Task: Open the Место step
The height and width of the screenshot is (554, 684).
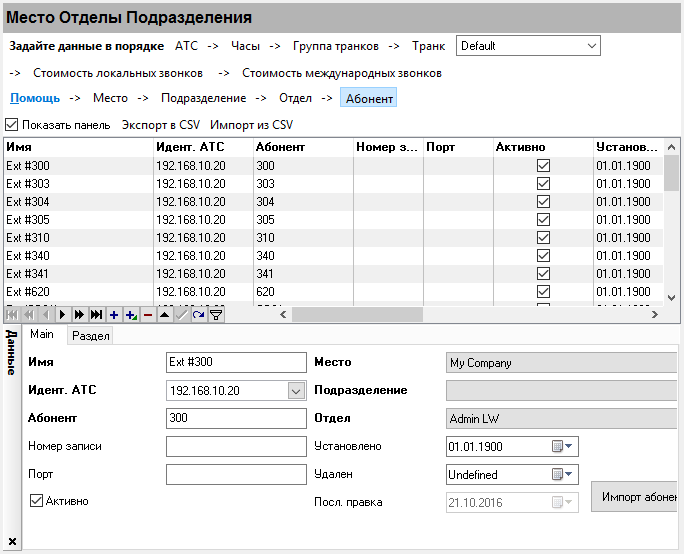Action: click(x=110, y=98)
